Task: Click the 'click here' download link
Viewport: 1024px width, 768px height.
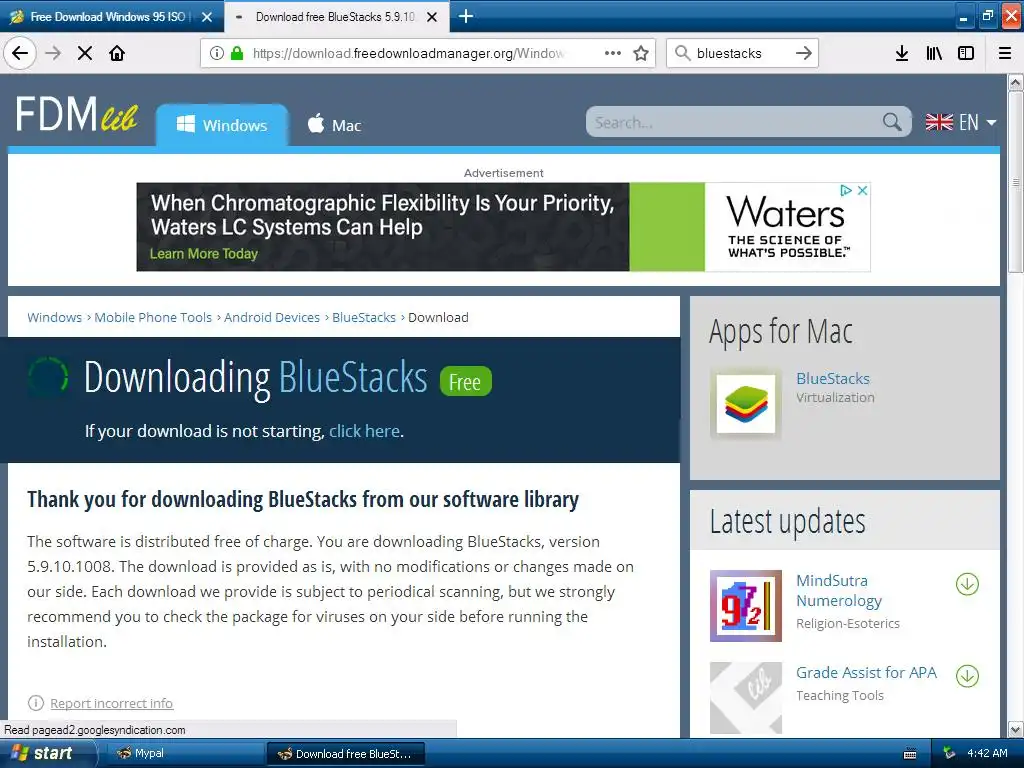Action: 364,431
